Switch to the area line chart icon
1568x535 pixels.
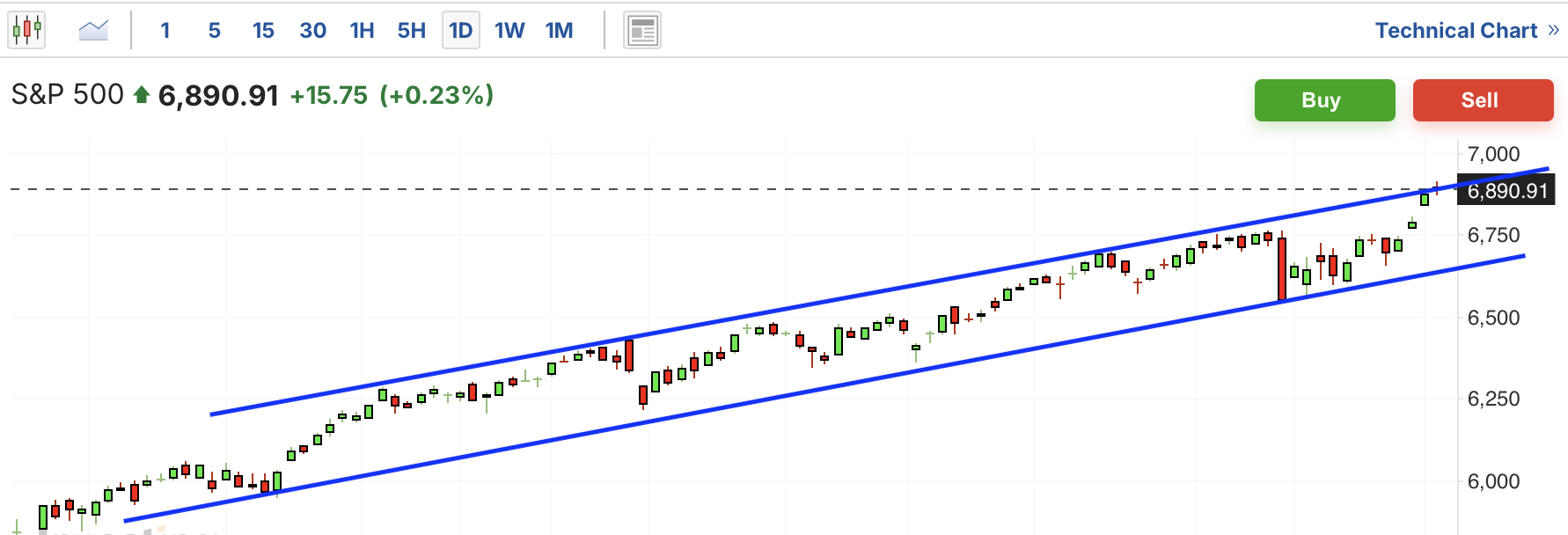[x=93, y=31]
